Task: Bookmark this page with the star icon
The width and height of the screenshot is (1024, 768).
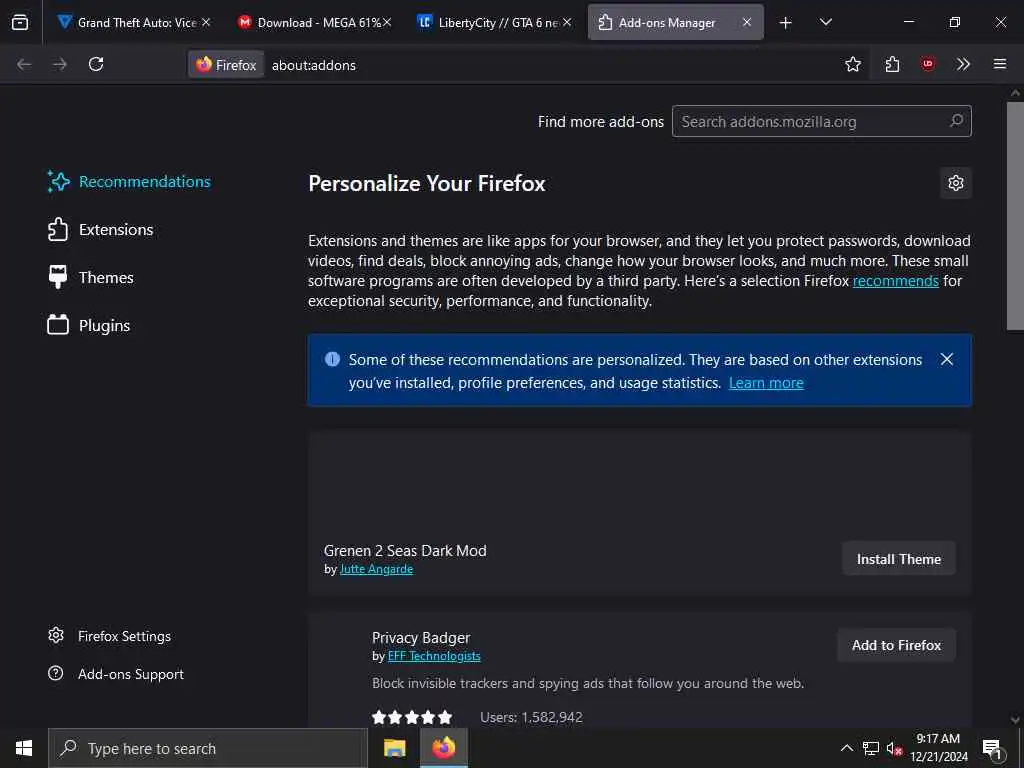Action: [x=852, y=64]
